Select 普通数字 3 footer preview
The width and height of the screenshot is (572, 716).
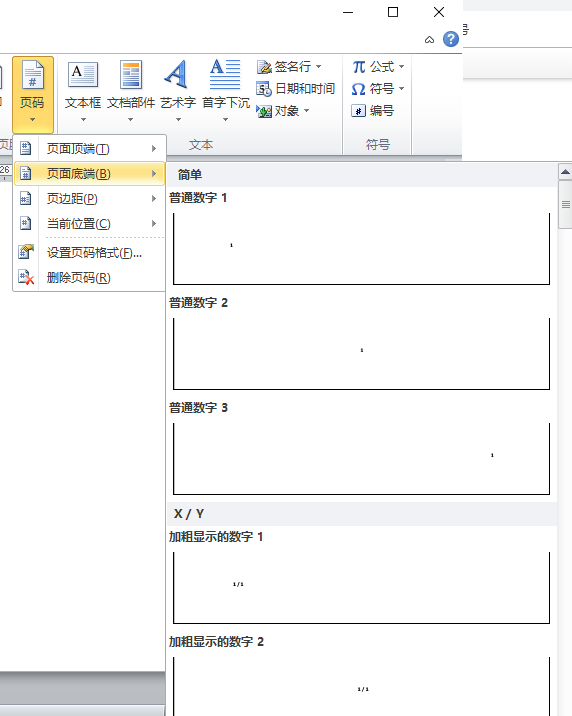[x=362, y=459]
